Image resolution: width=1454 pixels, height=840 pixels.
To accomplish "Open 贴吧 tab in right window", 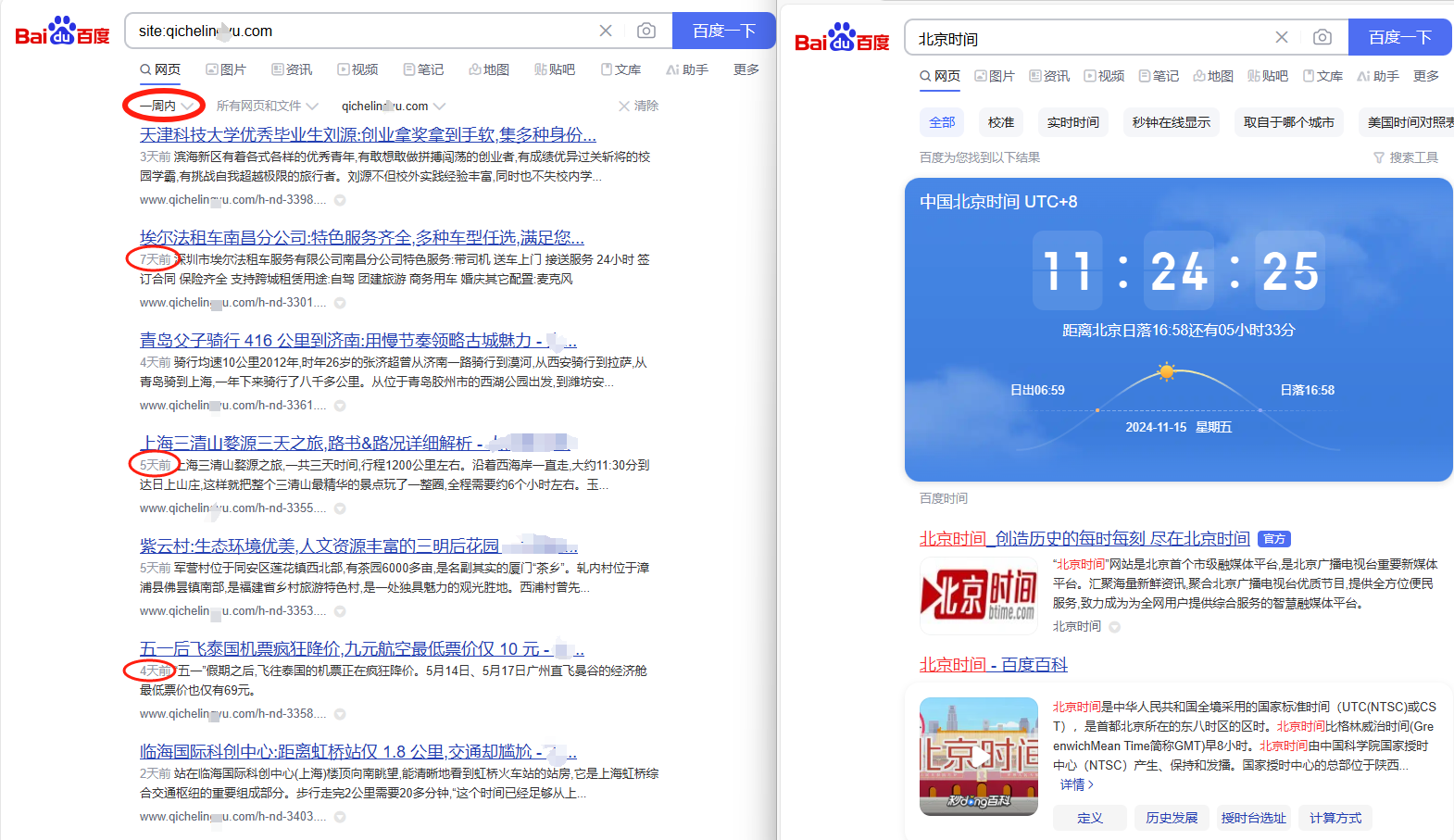I will [1268, 76].
